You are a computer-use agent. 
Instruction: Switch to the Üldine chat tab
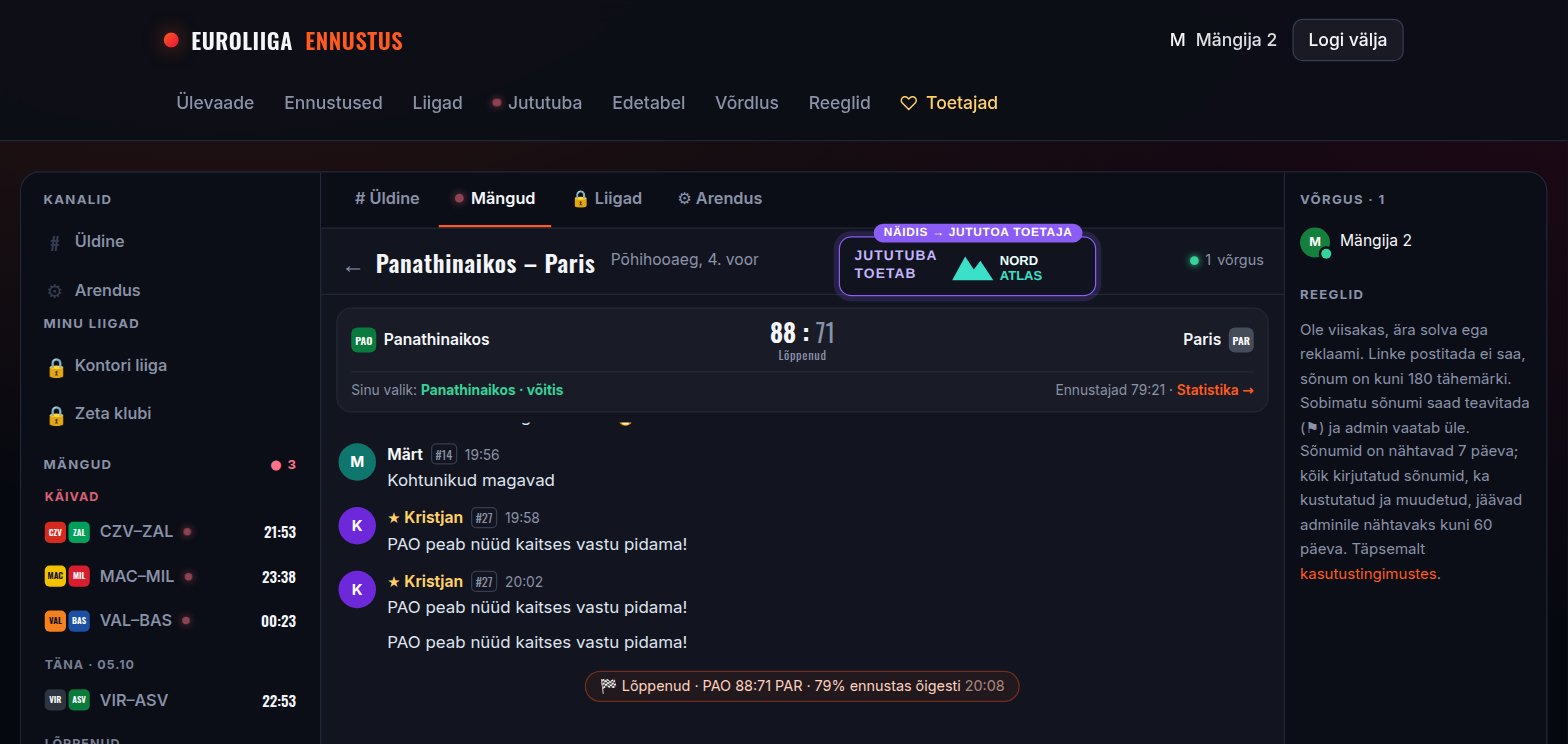pos(387,198)
